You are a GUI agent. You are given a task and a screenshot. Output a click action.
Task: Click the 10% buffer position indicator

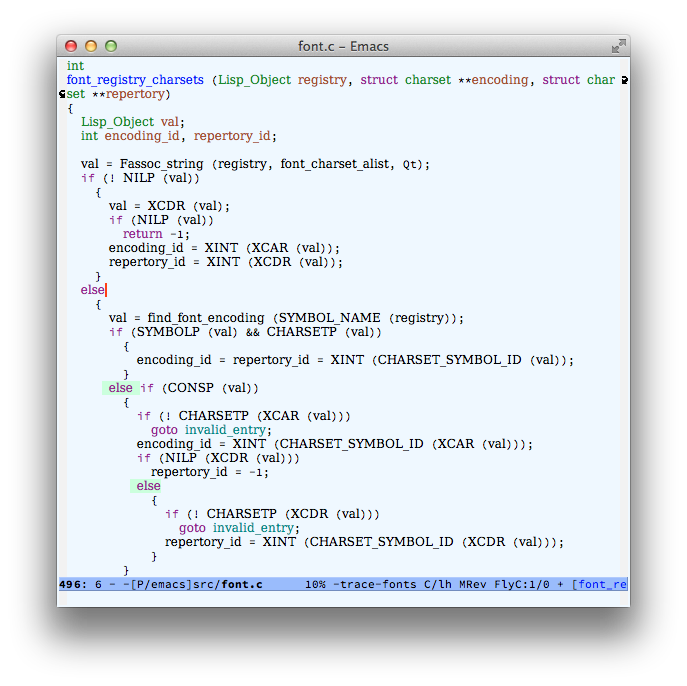pos(315,584)
